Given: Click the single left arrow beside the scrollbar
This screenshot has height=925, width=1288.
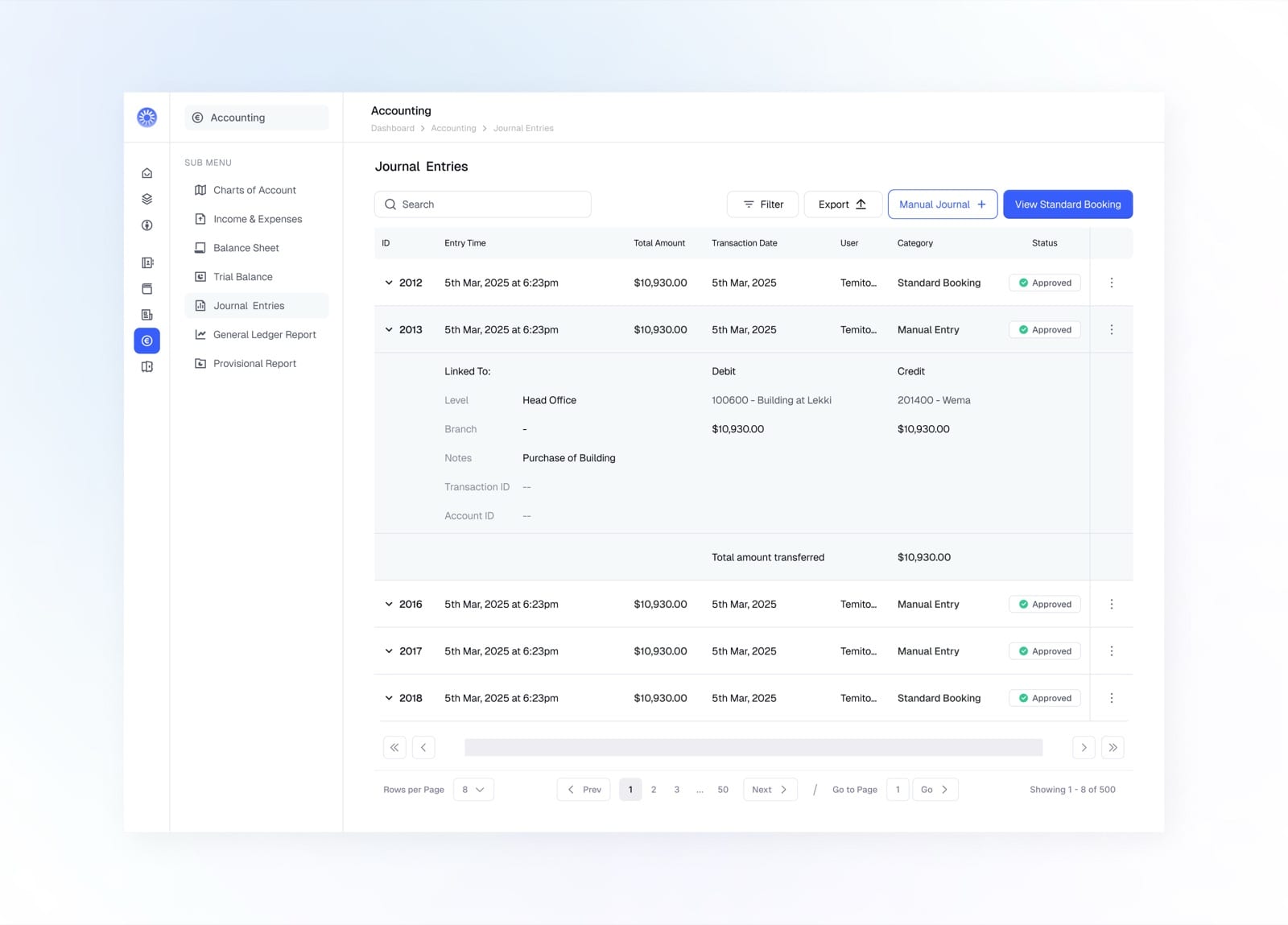Looking at the screenshot, I should 423,747.
